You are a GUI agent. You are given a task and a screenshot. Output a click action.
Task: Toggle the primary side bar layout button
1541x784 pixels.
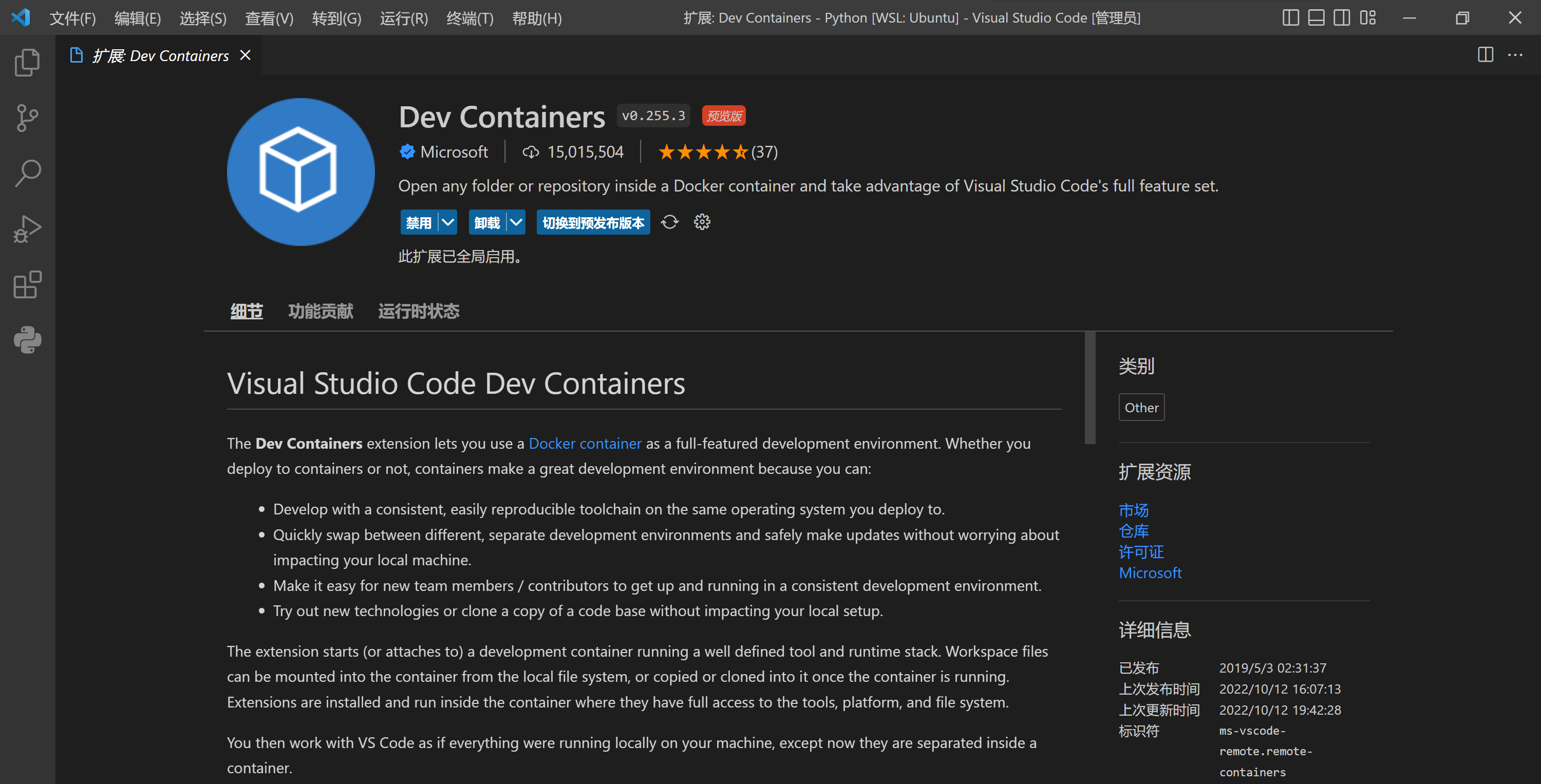click(x=1290, y=18)
